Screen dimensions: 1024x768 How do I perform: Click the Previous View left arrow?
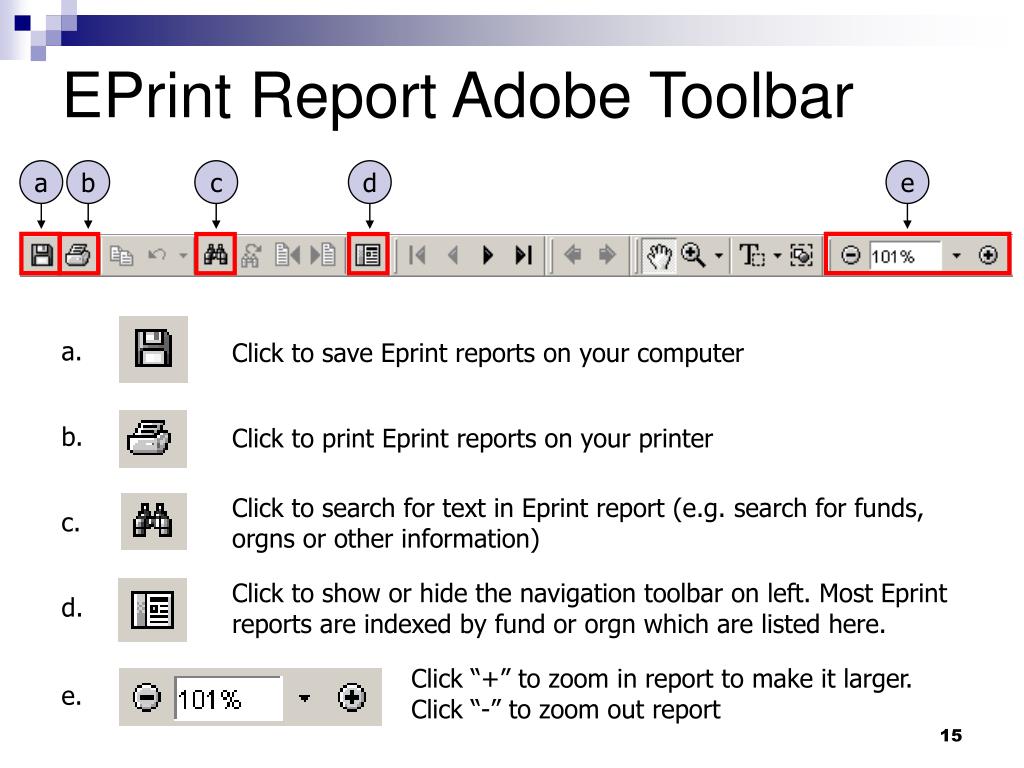tap(573, 254)
